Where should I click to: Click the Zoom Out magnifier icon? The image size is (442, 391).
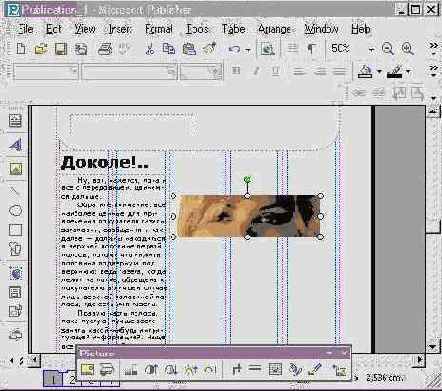(387, 49)
